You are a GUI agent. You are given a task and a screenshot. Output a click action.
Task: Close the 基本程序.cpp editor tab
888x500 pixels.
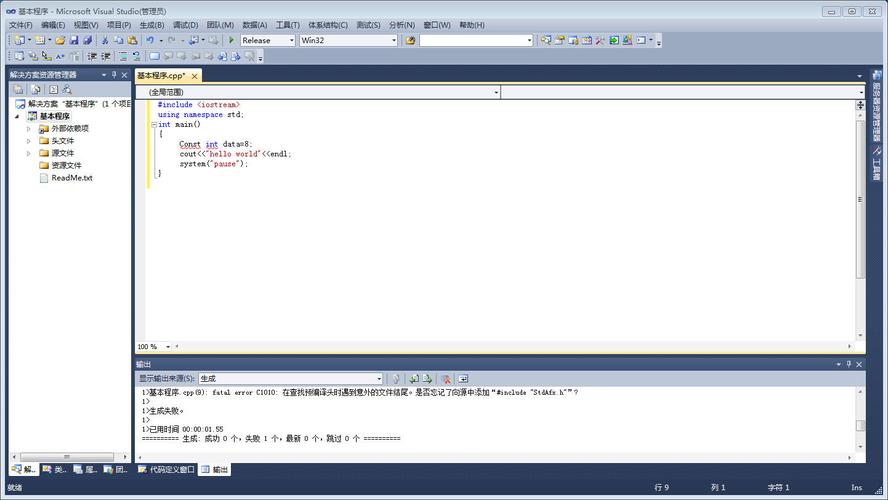194,76
